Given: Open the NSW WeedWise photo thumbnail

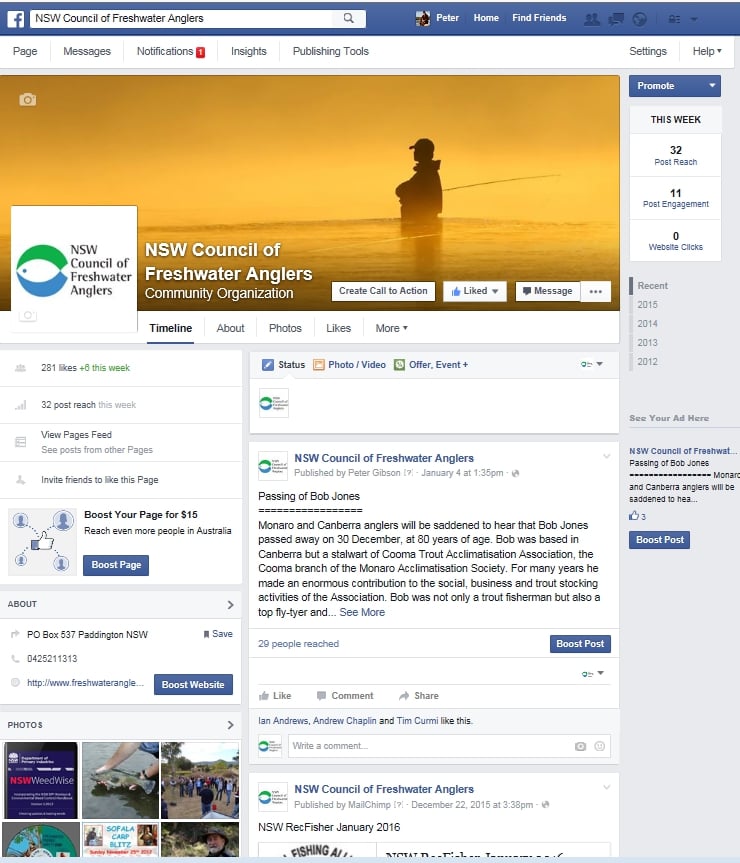Looking at the screenshot, I should coord(41,780).
